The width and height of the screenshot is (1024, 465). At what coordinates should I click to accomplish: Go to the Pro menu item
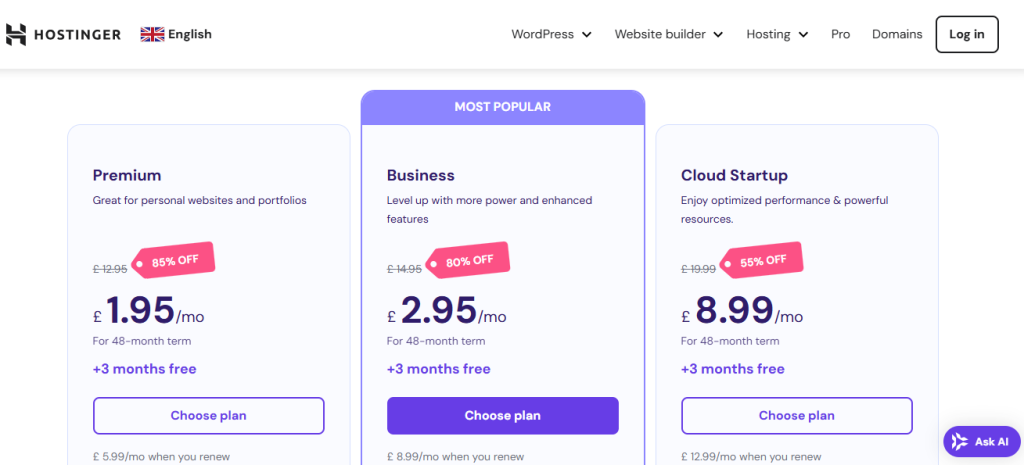click(x=840, y=34)
